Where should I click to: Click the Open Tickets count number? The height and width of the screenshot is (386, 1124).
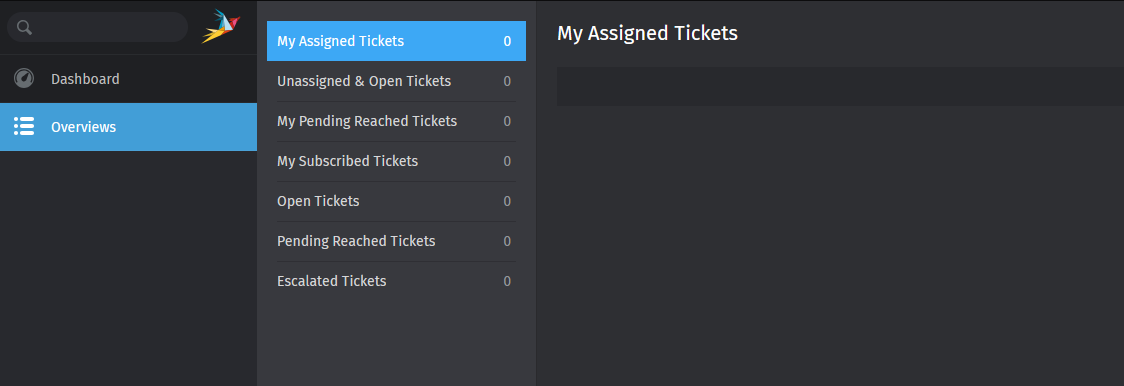[x=508, y=202]
